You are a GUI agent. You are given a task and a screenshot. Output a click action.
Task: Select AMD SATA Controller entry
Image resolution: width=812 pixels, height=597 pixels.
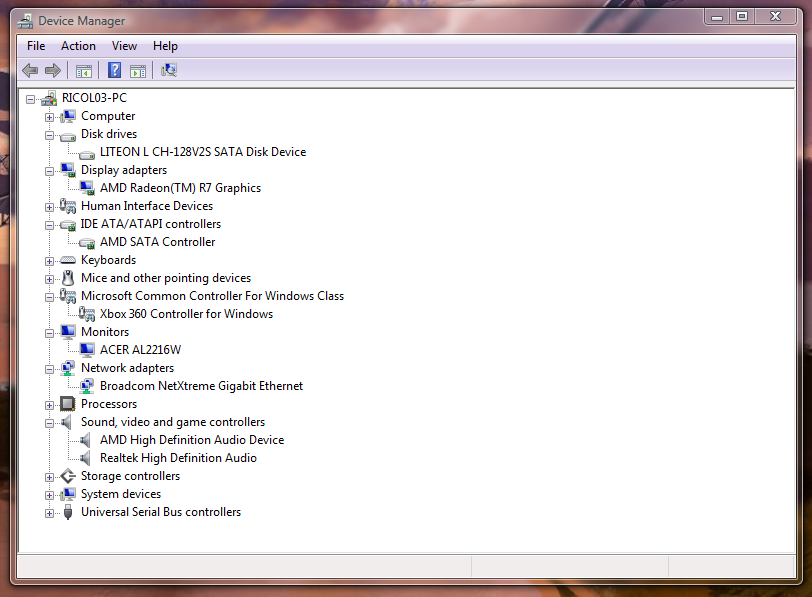[157, 242]
